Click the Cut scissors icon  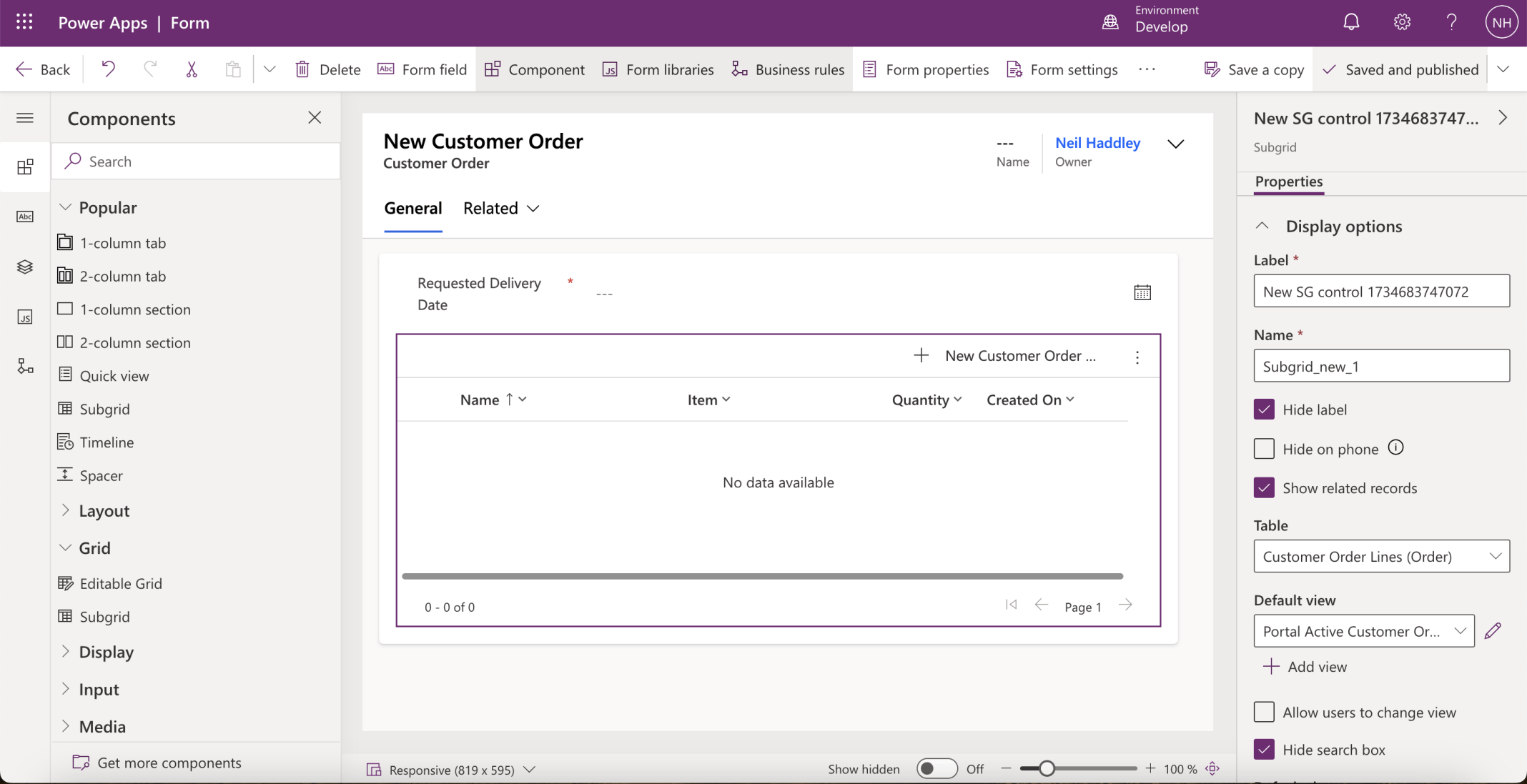[x=191, y=69]
